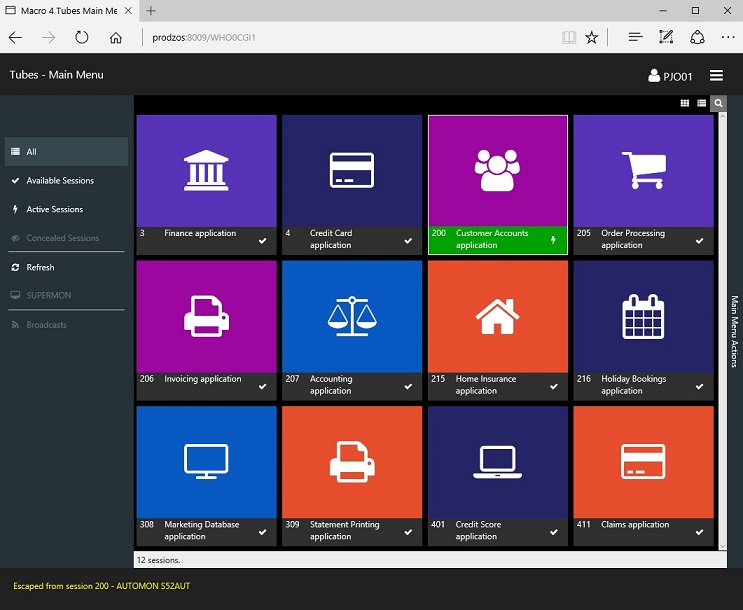The width and height of the screenshot is (743, 610).
Task: Open the Finance application bank icon tile
Action: click(x=205, y=170)
